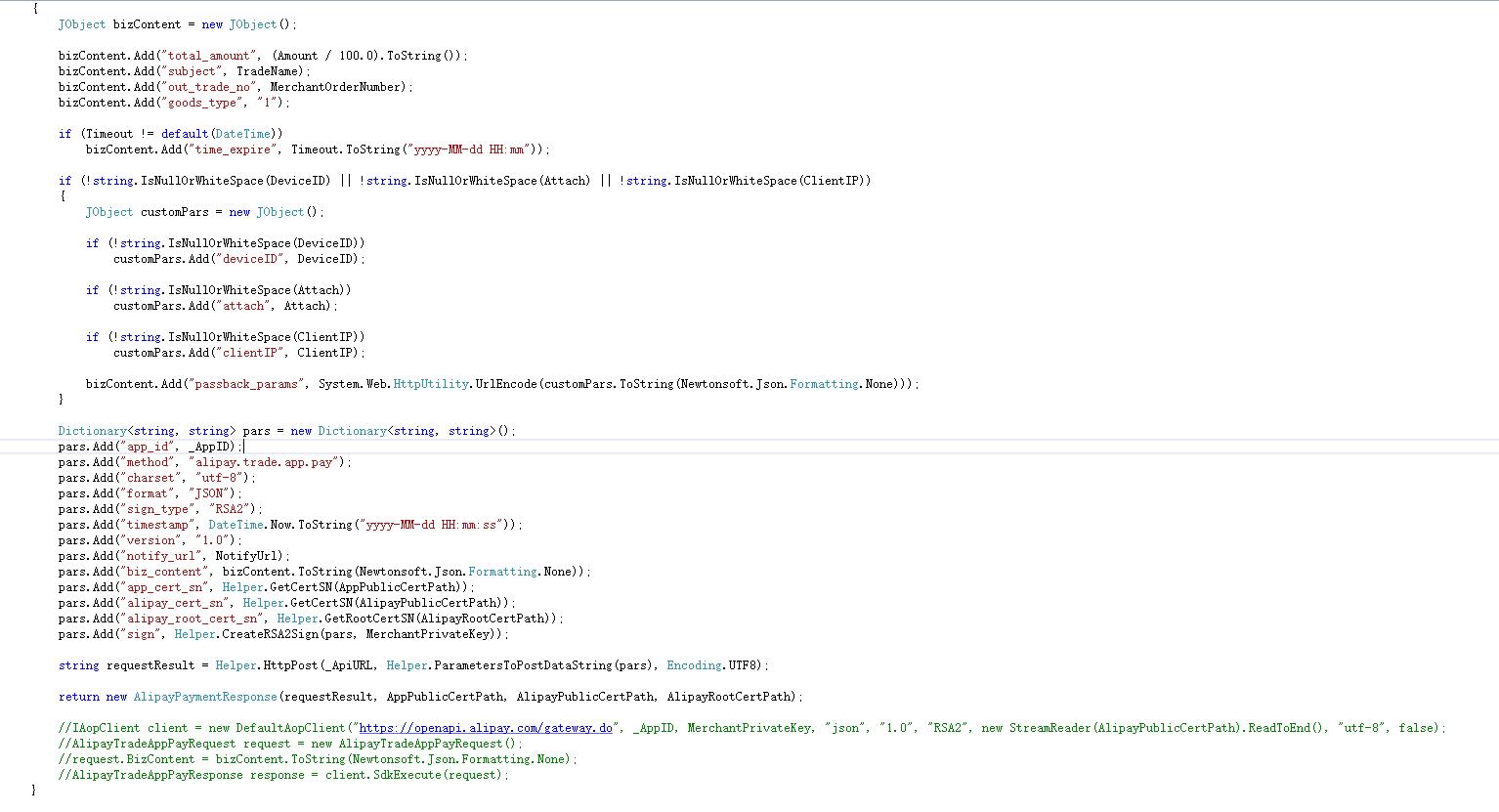Click the "timestamp" key string
Viewport: 1499px width, 812px height.
(x=158, y=525)
